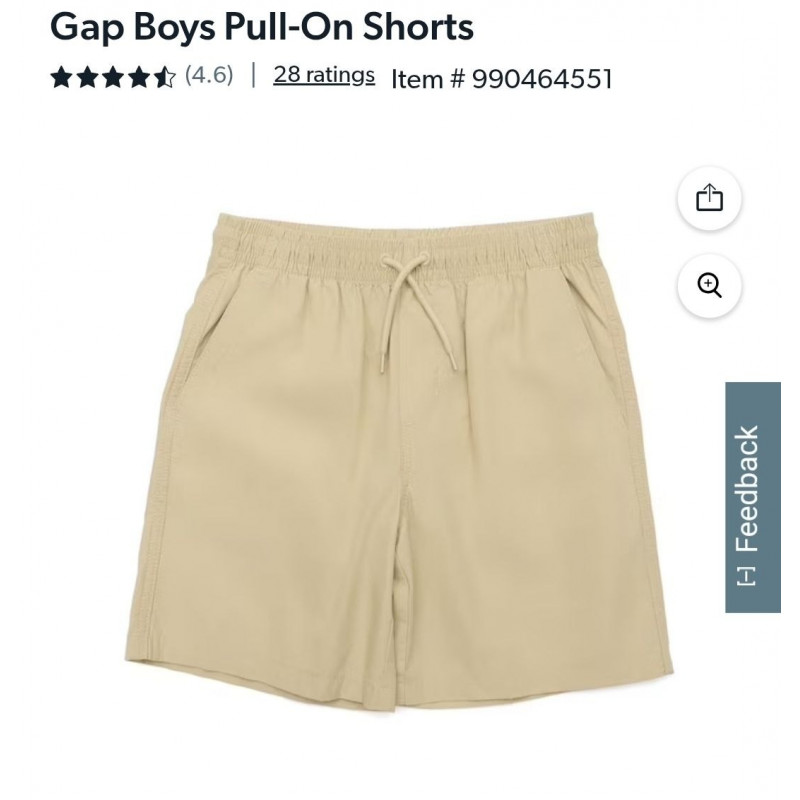
Task: Collapse feedback using the [-] icon
Action: click(x=747, y=577)
